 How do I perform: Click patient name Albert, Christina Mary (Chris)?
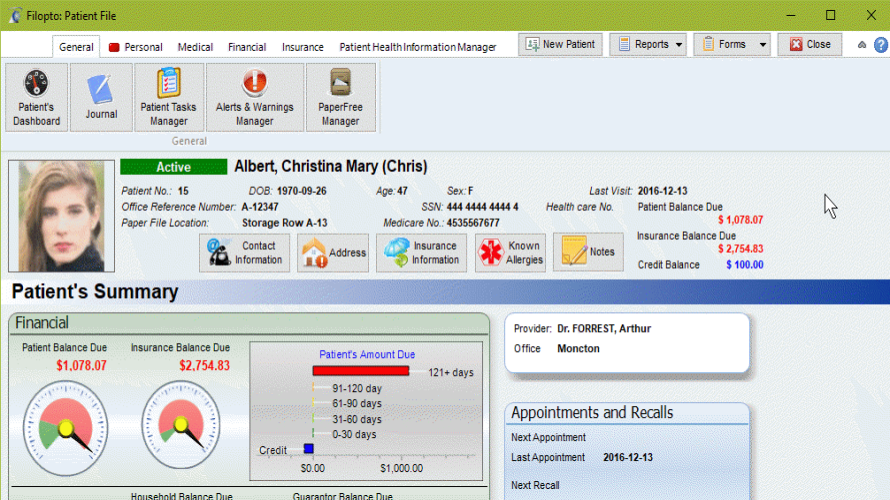click(x=331, y=166)
